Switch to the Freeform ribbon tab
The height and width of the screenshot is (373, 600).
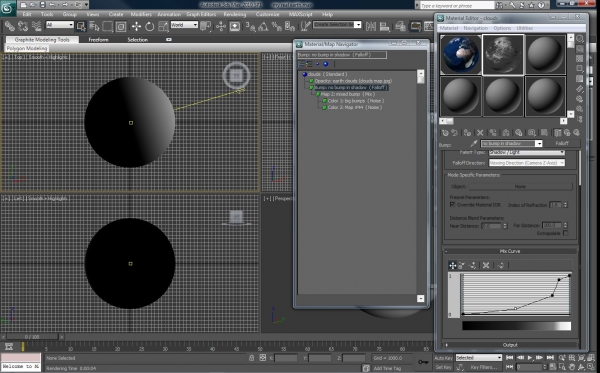pos(98,40)
